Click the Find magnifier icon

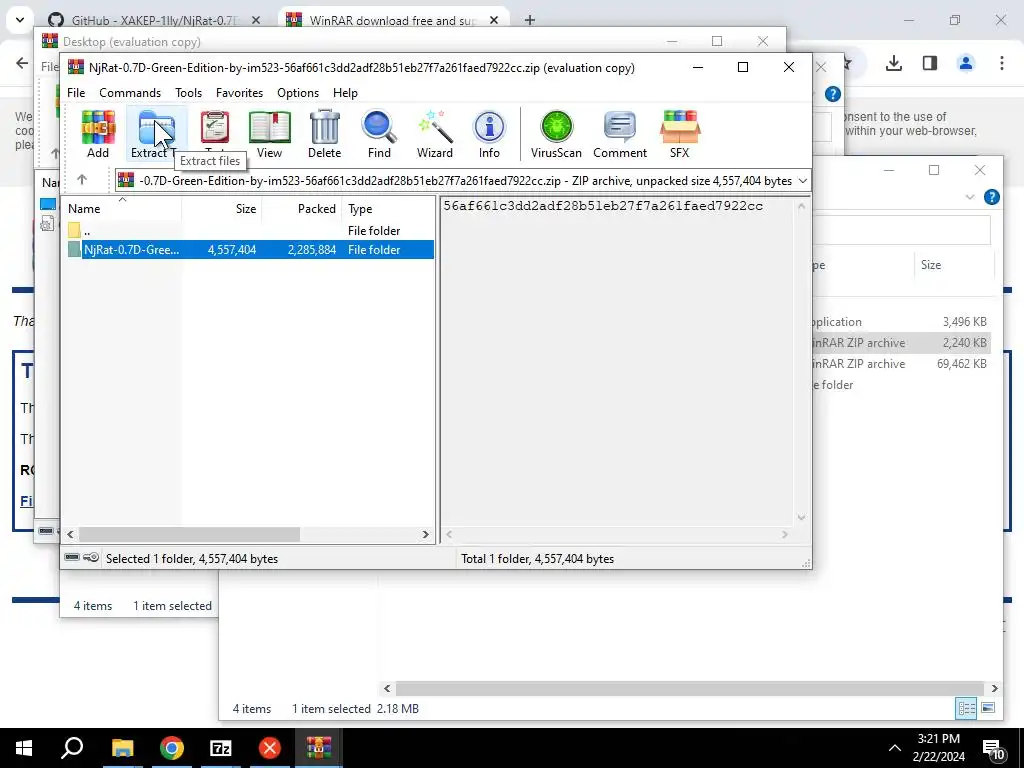click(379, 134)
